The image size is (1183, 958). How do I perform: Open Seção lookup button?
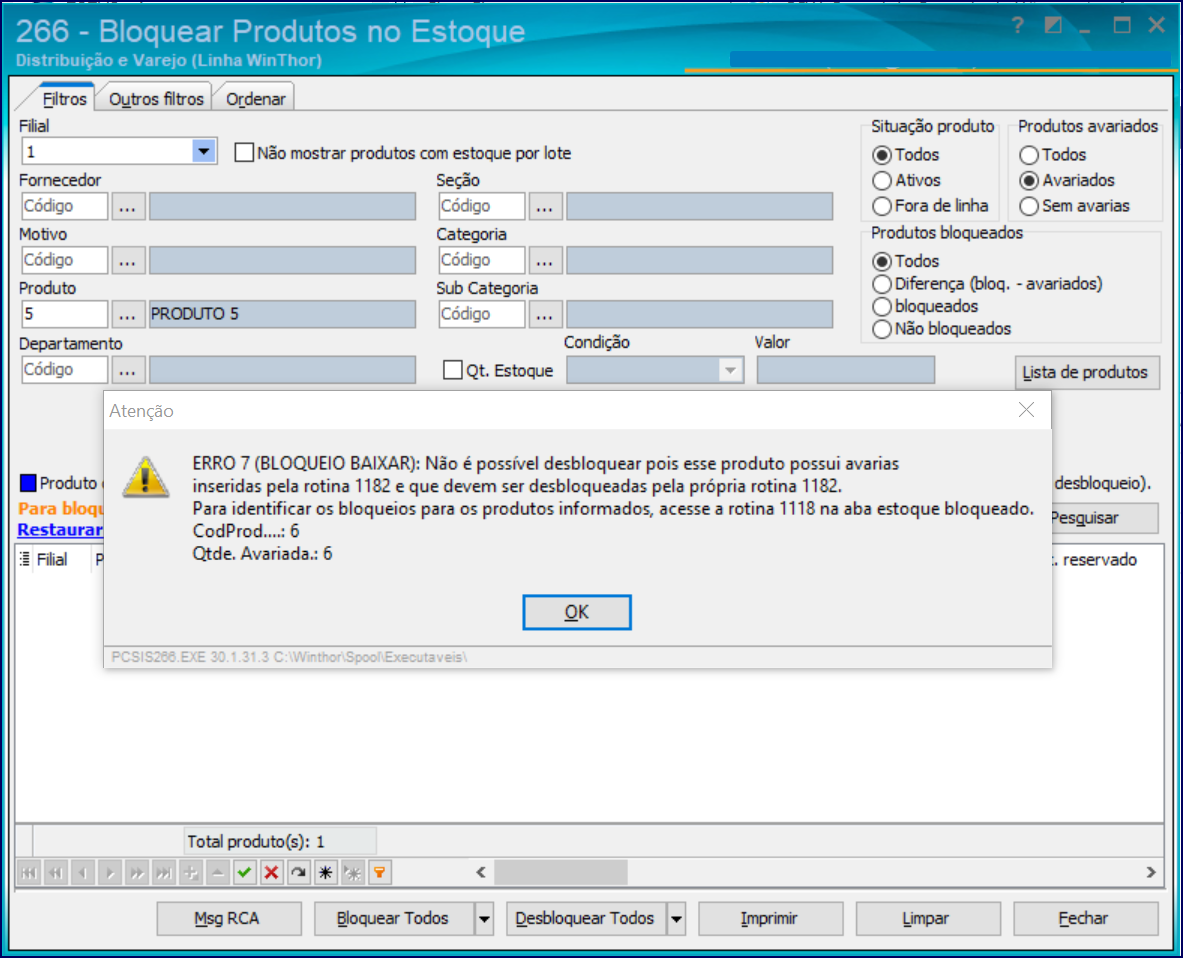pyautogui.click(x=545, y=206)
